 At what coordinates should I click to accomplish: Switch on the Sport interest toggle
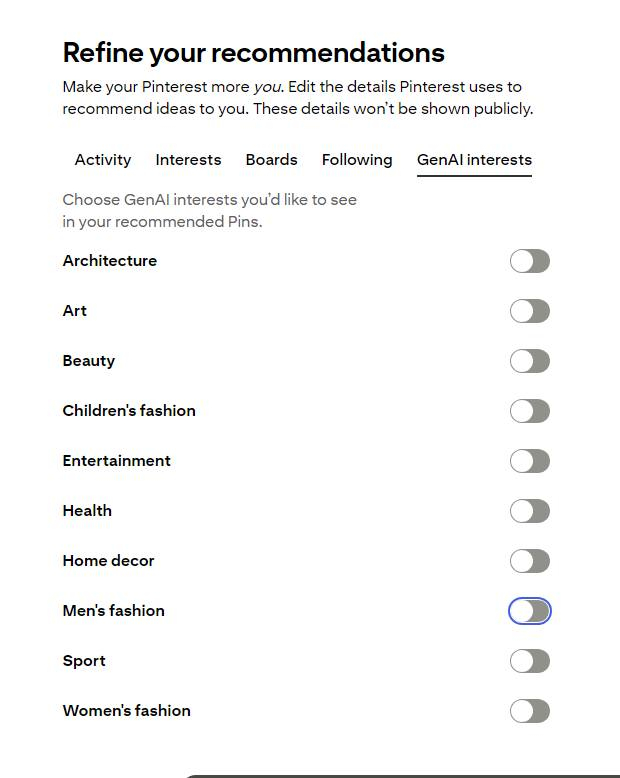tap(530, 661)
